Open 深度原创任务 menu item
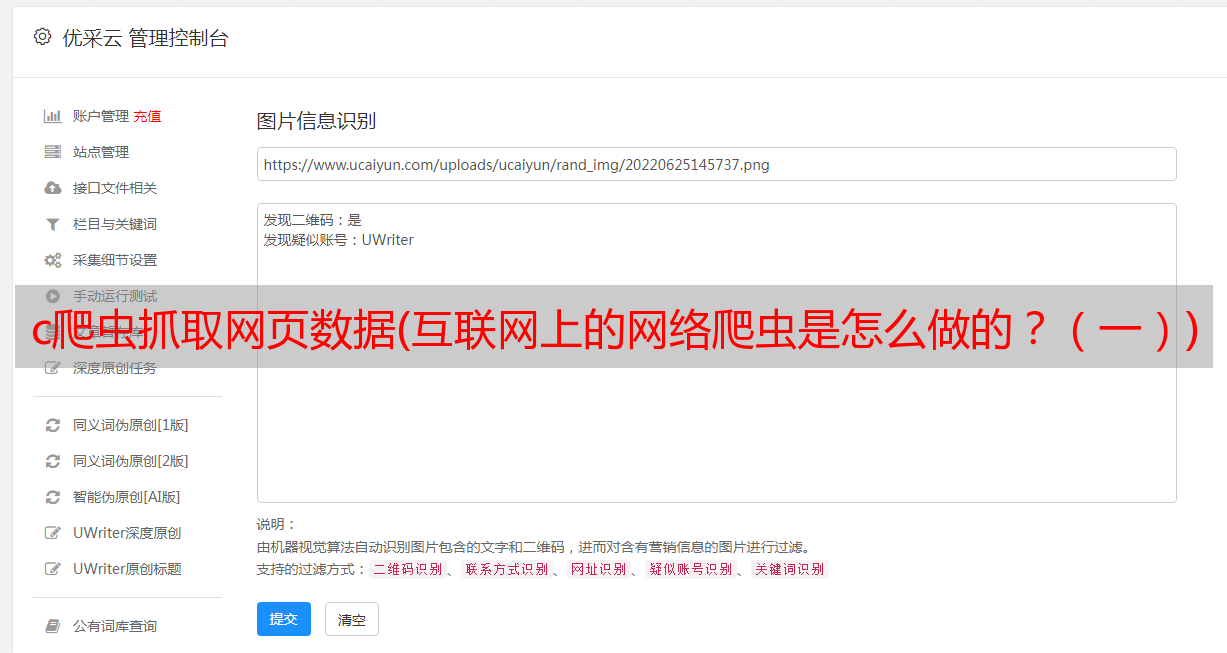Viewport: 1227px width, 653px height. pyautogui.click(x=115, y=368)
